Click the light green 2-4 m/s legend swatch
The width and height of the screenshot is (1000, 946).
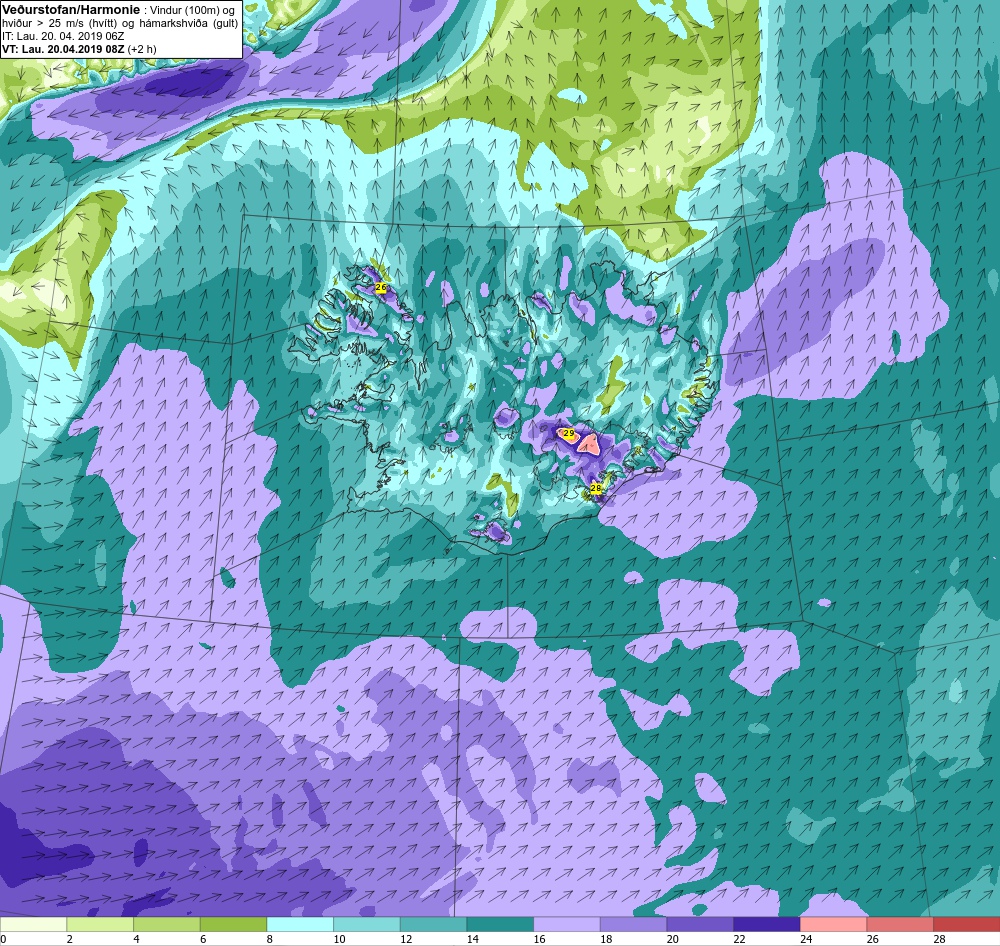(100, 924)
